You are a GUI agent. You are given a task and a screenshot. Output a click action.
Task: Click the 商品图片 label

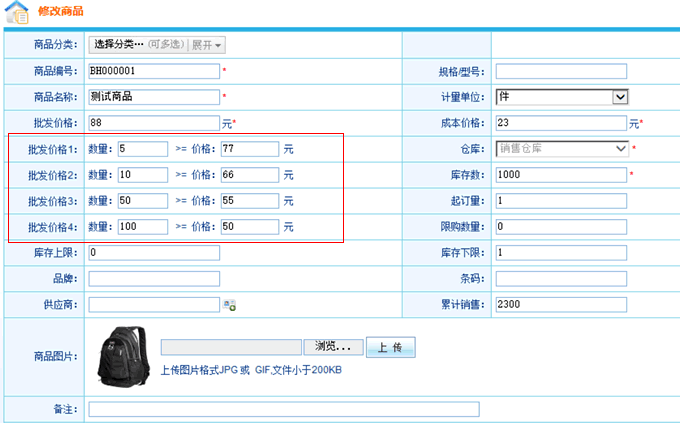pyautogui.click(x=56, y=357)
